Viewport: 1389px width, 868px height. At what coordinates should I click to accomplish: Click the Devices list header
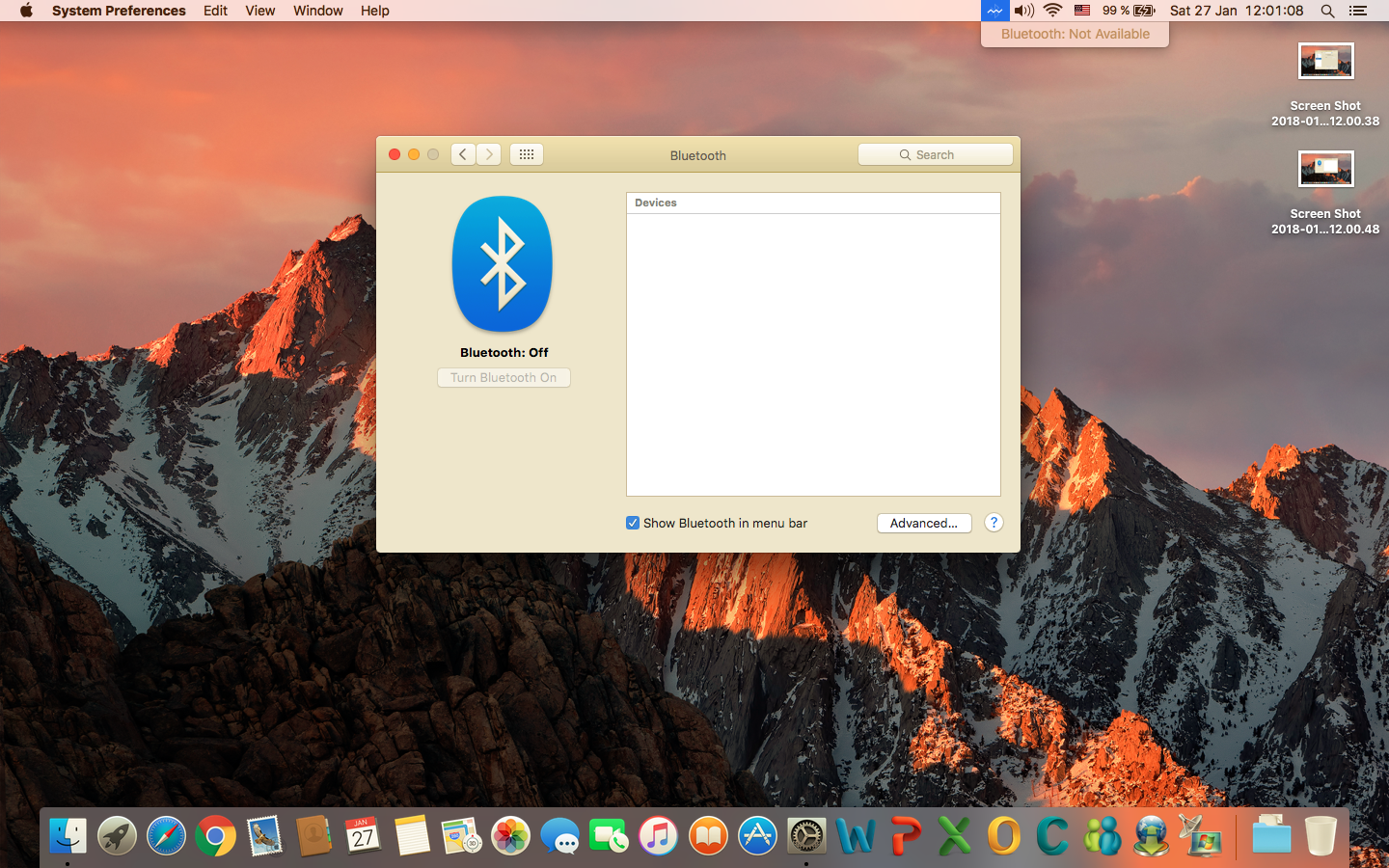(813, 203)
